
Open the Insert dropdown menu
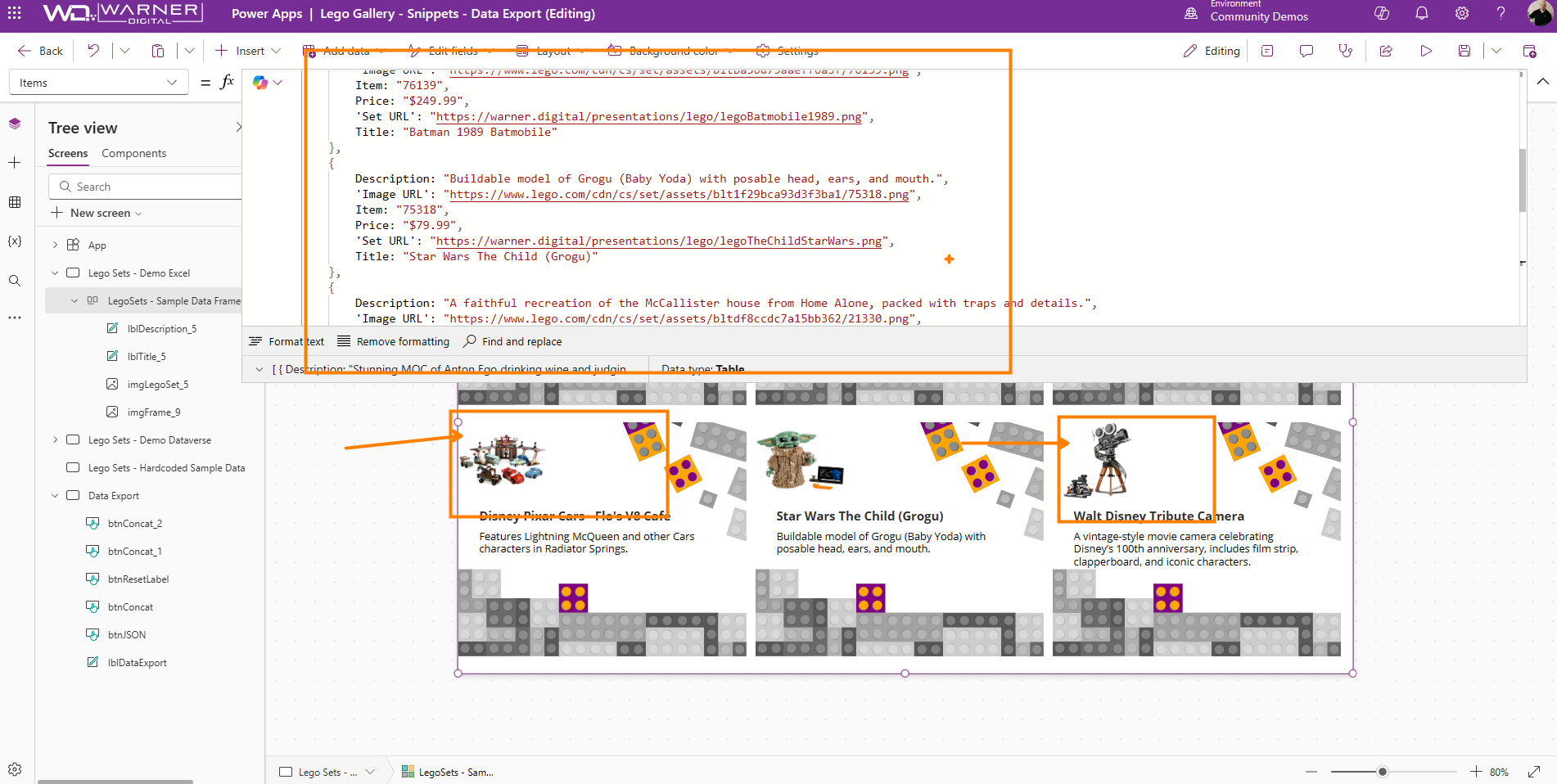point(248,51)
